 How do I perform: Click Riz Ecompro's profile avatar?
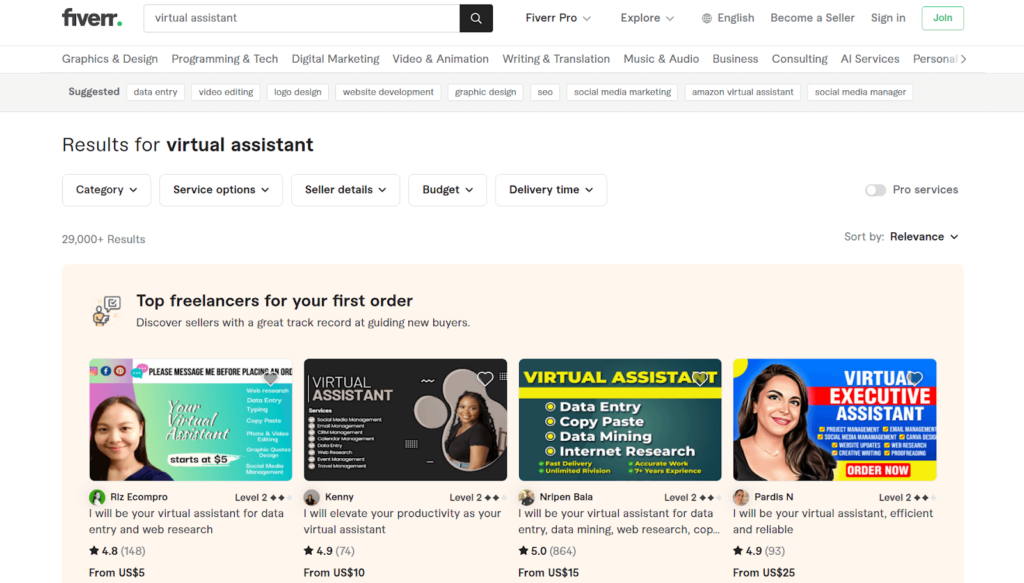tap(97, 497)
